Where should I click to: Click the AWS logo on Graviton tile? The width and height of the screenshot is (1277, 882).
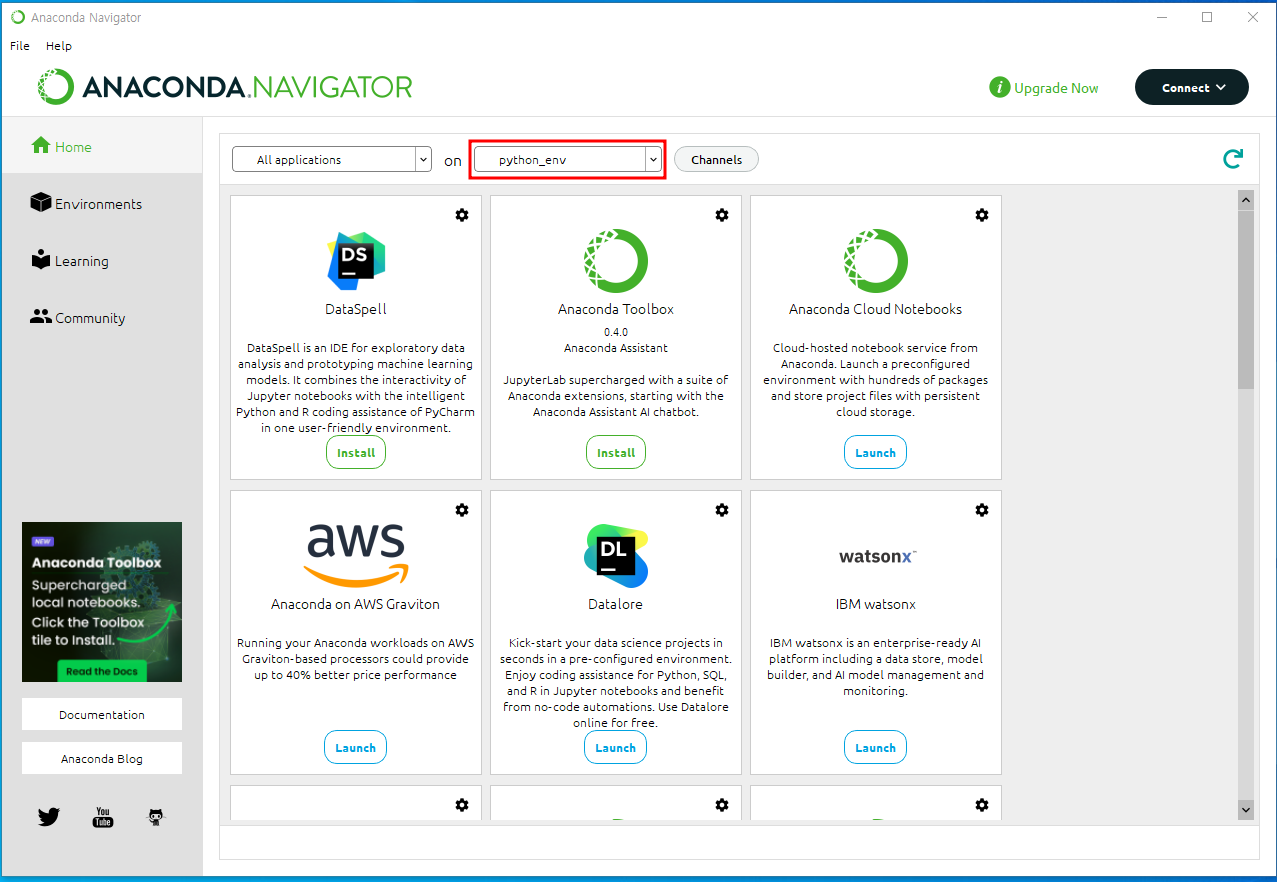pos(356,555)
